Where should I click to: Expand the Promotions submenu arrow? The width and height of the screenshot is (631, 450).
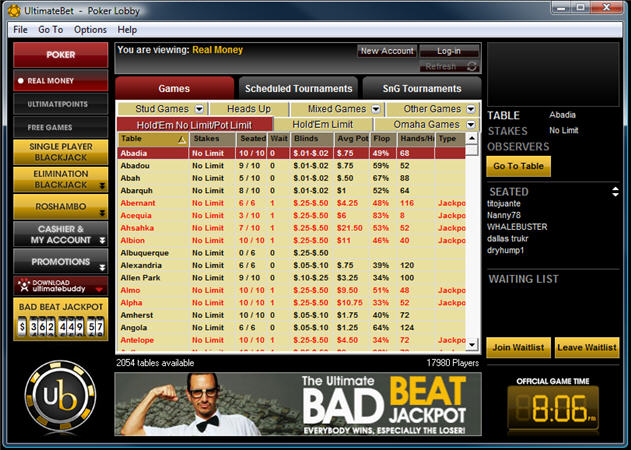click(x=102, y=267)
